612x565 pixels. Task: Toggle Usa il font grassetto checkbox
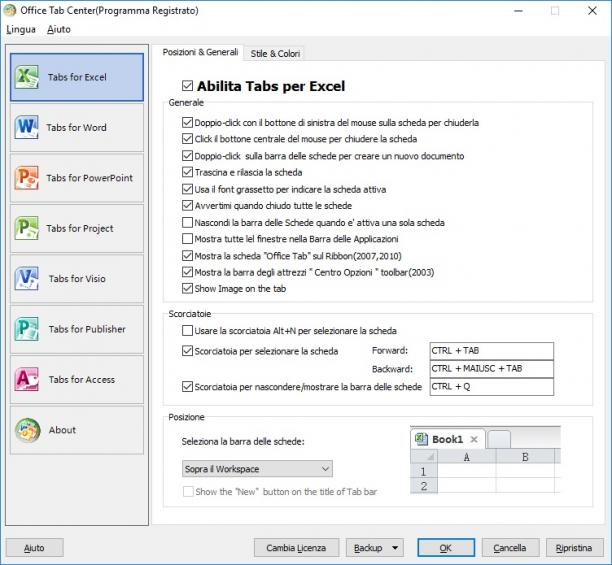pyautogui.click(x=187, y=189)
